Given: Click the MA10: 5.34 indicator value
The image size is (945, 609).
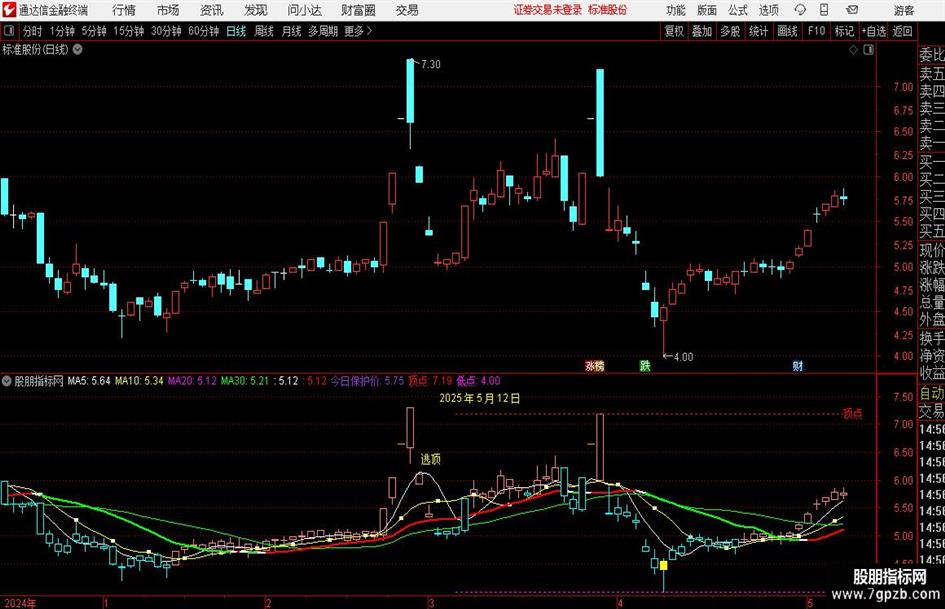Looking at the screenshot, I should [139, 381].
